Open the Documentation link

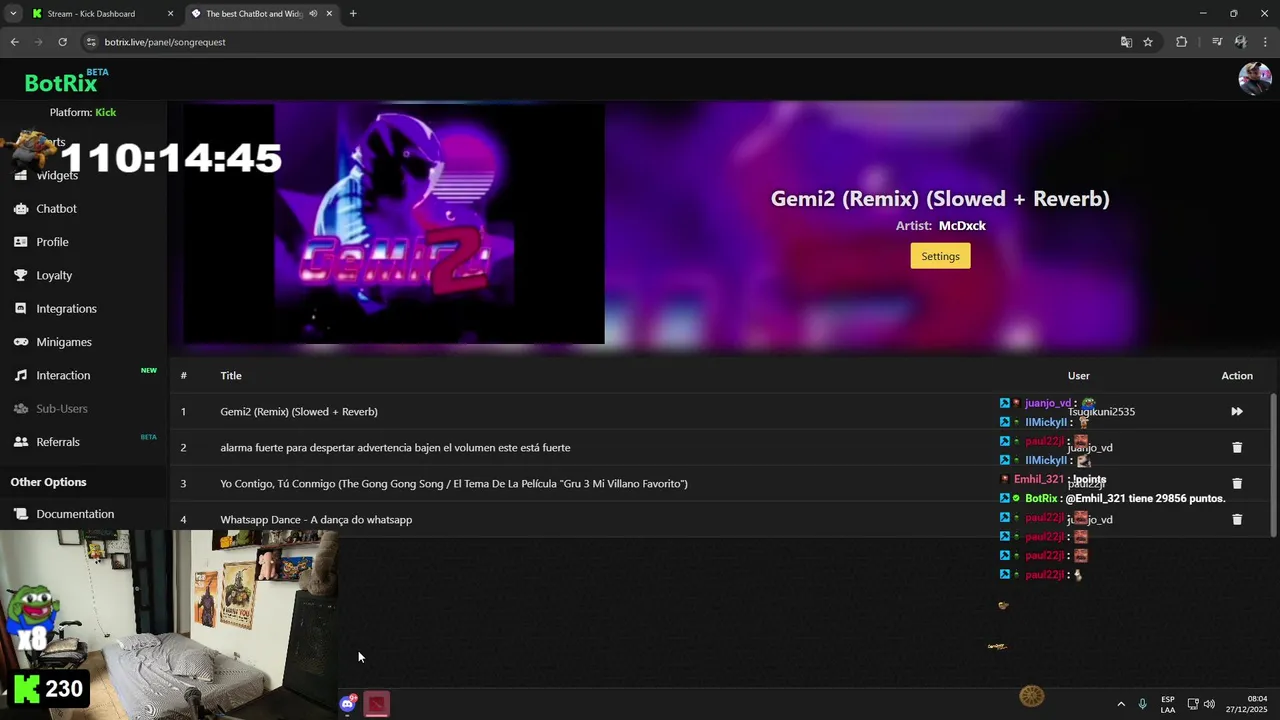tap(75, 514)
